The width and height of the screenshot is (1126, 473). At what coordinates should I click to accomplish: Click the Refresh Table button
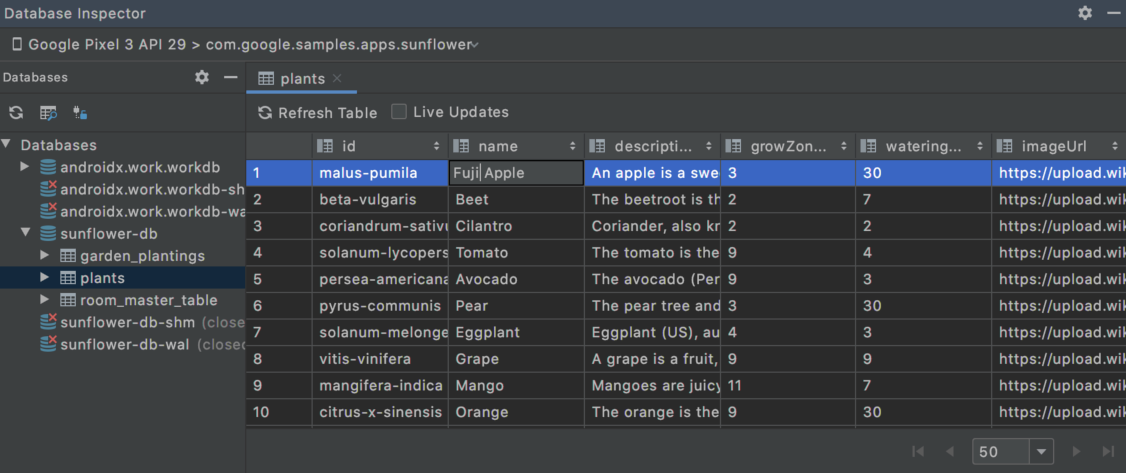click(317, 112)
